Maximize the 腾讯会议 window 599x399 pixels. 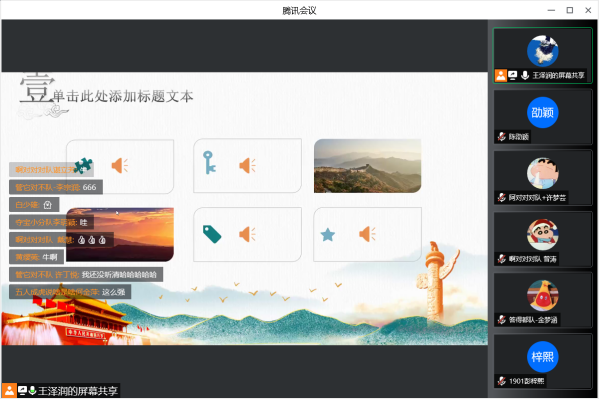570,10
